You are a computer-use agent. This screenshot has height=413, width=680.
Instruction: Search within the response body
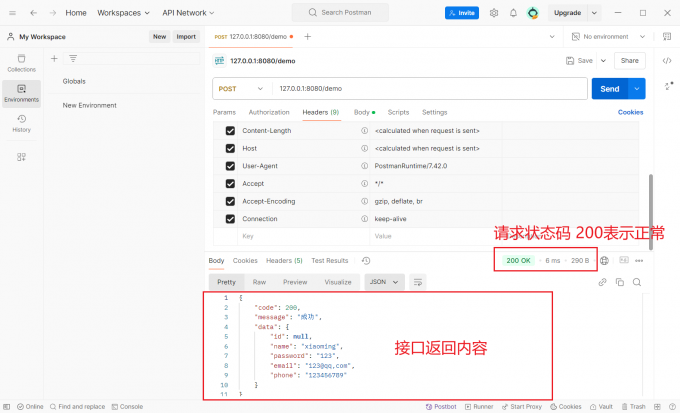(637, 282)
